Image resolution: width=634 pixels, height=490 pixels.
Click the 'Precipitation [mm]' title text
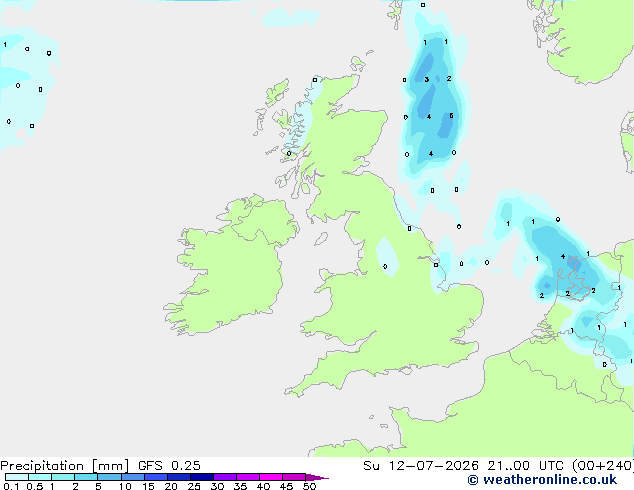point(64,466)
